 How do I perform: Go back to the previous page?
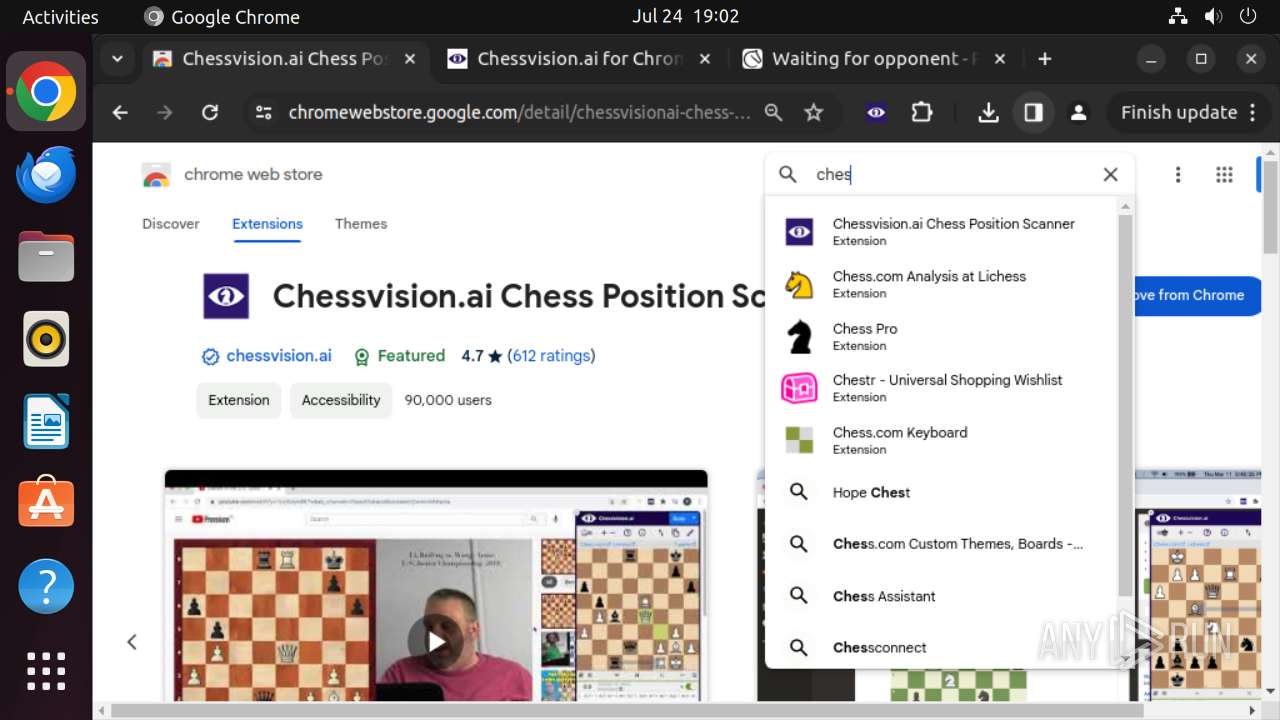tap(120, 113)
